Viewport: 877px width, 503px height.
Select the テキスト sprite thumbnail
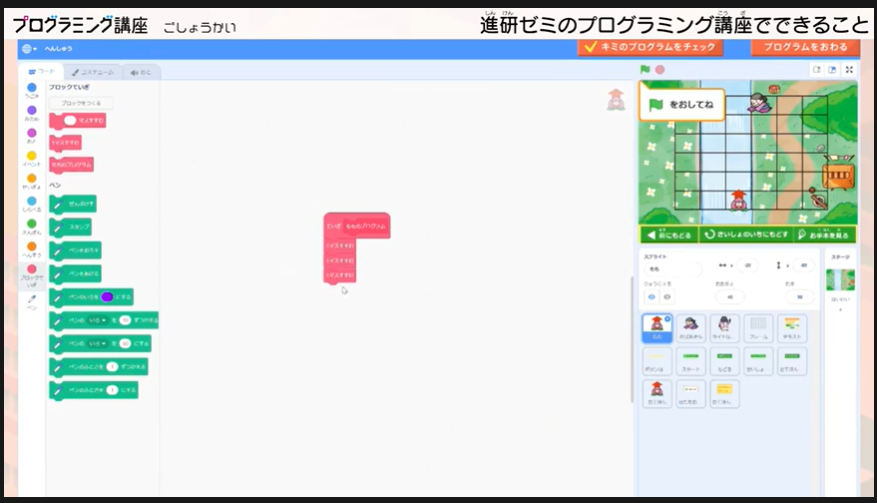791,327
